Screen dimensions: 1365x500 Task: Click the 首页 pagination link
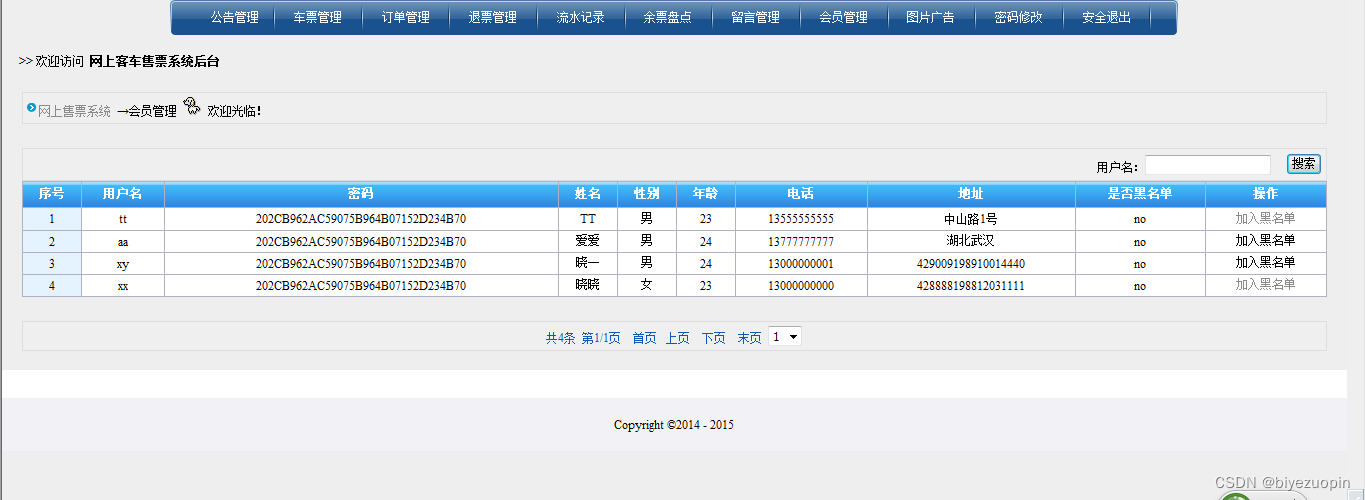644,338
